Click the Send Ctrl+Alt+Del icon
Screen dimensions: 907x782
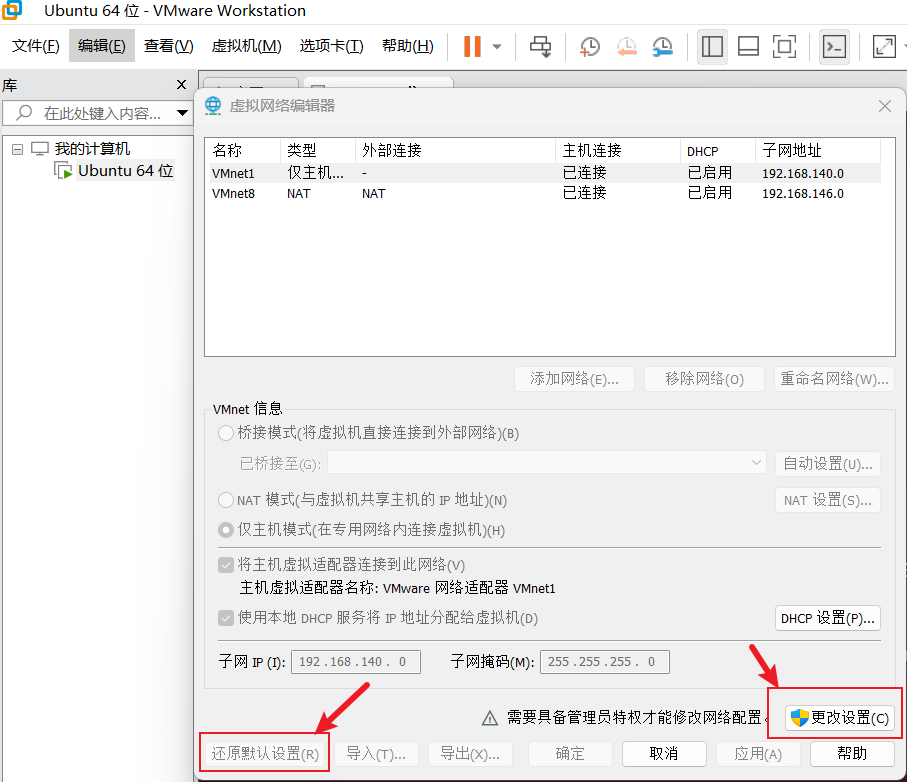(538, 46)
